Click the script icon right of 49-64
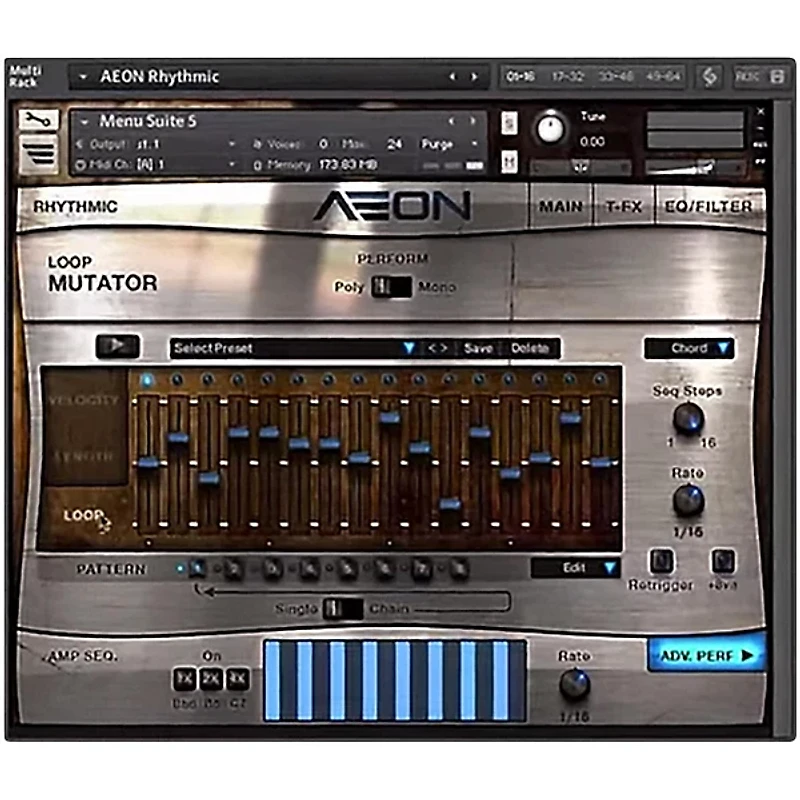Image resolution: width=800 pixels, height=800 pixels. pyautogui.click(x=710, y=77)
